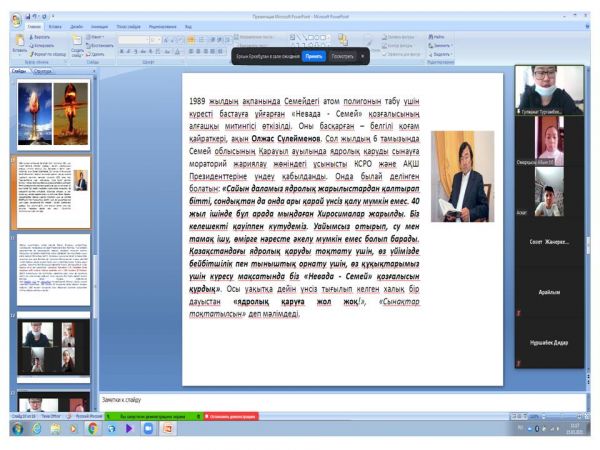Click Internet Explorer taskbar icon
Viewport: 600px width, 450px height.
(x=36, y=428)
